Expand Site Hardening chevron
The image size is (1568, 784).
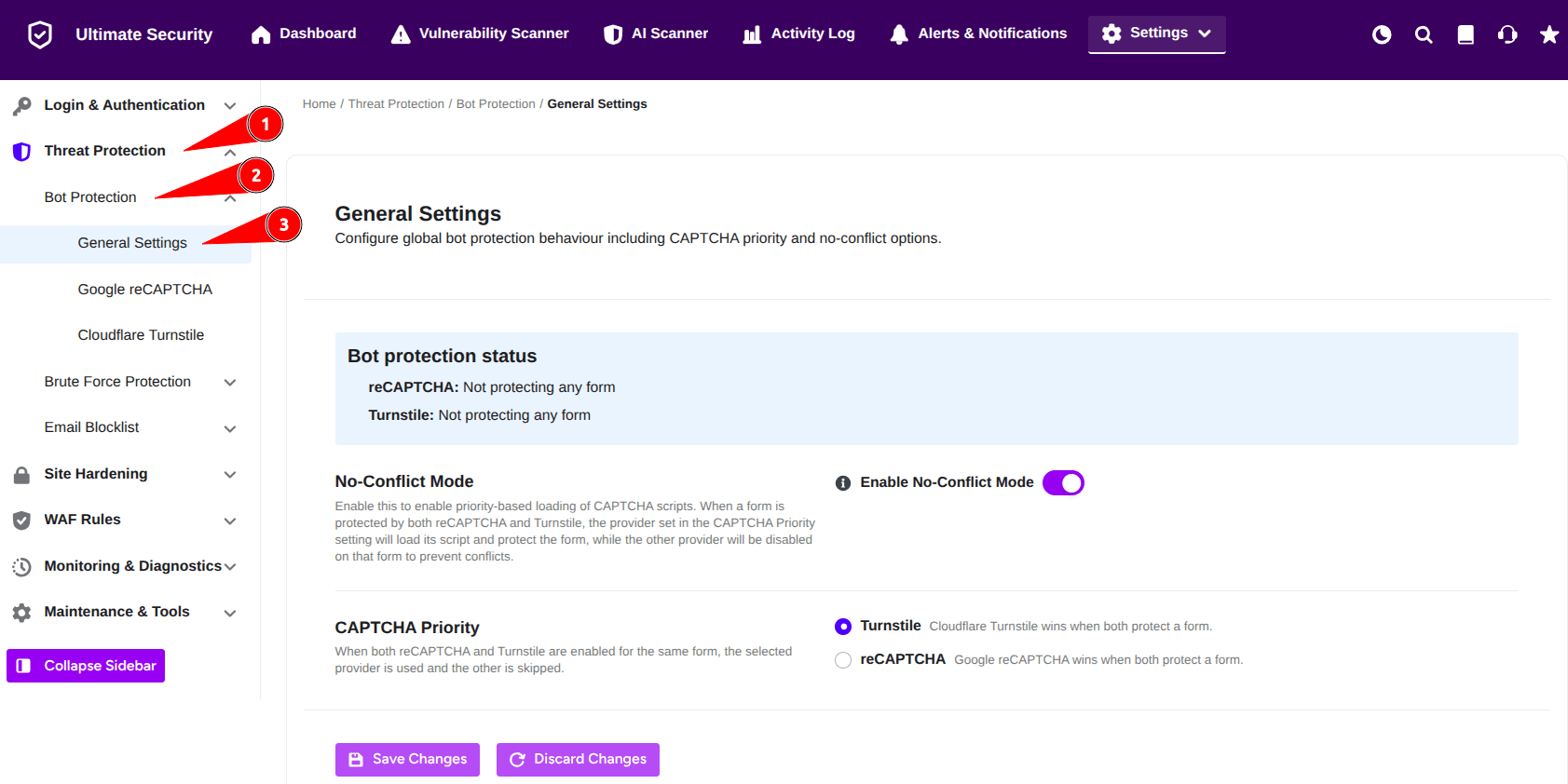pyautogui.click(x=230, y=475)
